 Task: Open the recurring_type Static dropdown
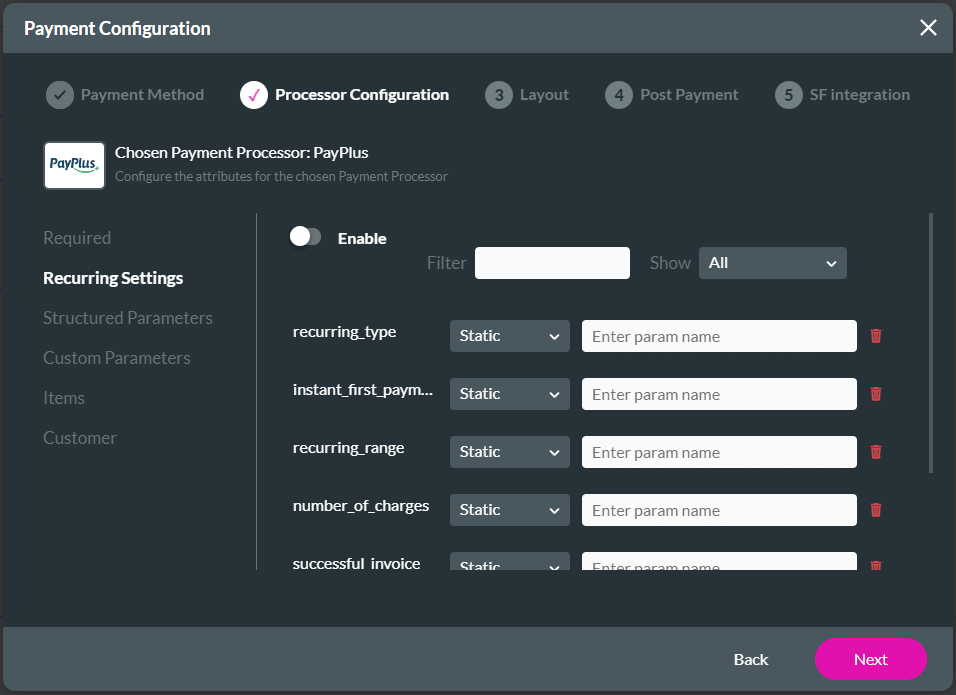[x=509, y=336]
